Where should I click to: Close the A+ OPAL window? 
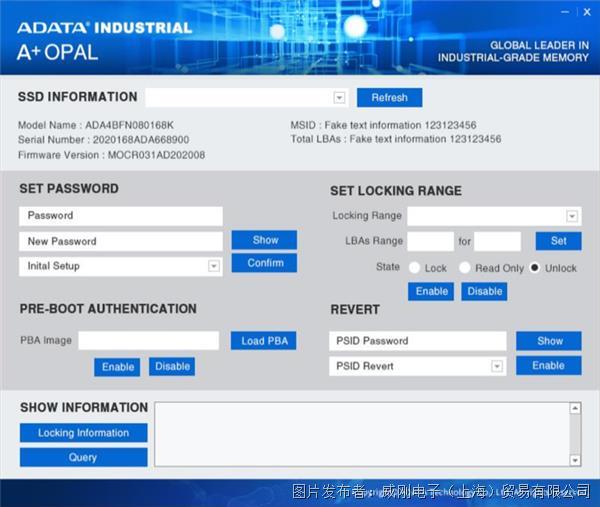pyautogui.click(x=587, y=12)
